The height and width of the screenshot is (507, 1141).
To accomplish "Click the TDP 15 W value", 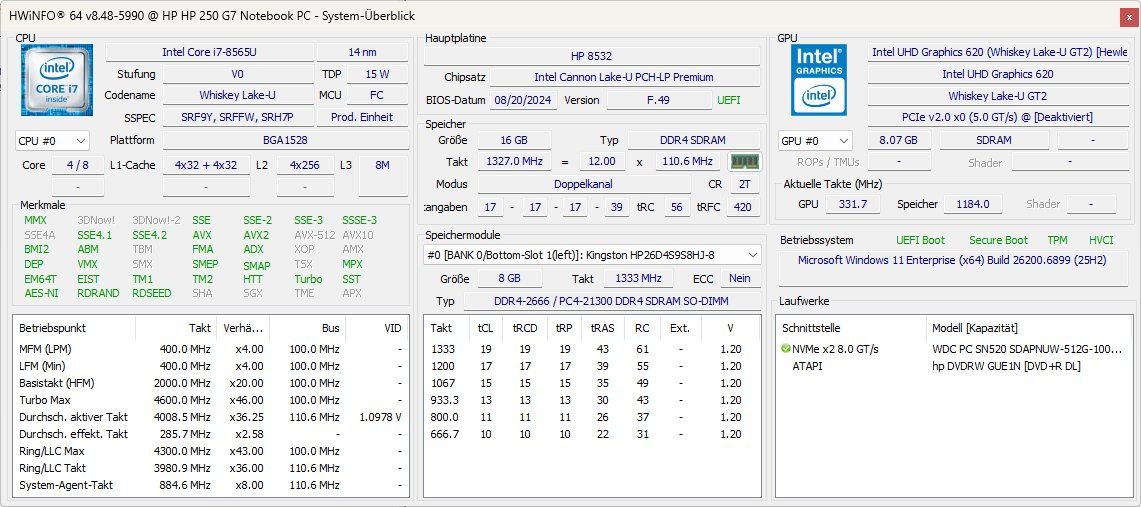I will tap(377, 74).
